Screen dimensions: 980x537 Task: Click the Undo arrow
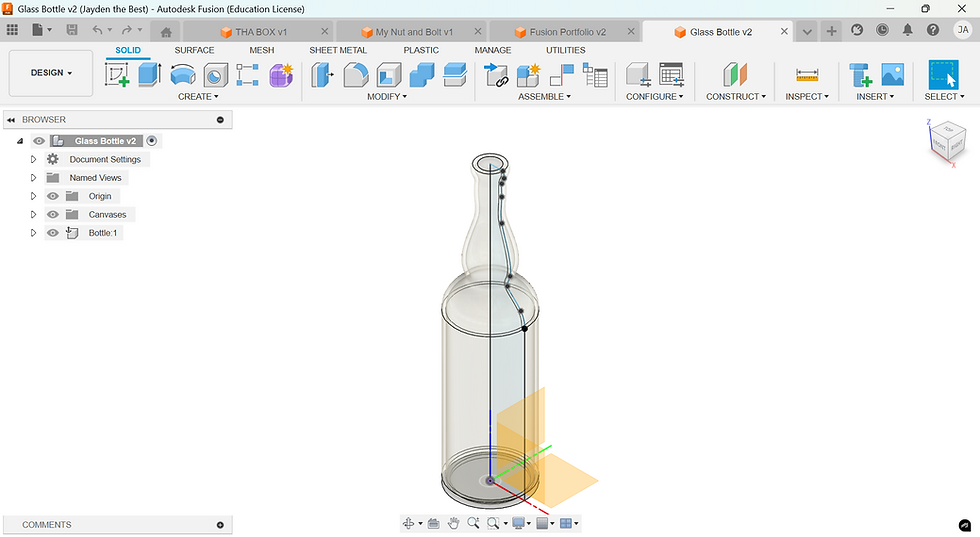click(x=98, y=30)
